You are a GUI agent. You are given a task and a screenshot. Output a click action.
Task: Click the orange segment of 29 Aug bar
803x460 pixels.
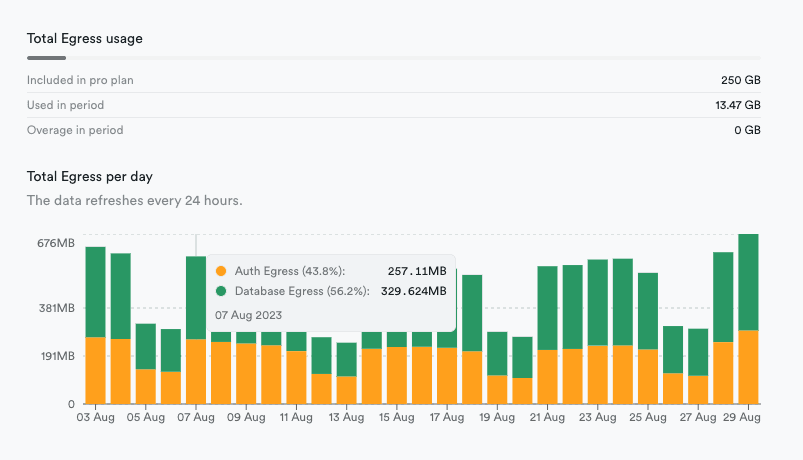pyautogui.click(x=748, y=367)
